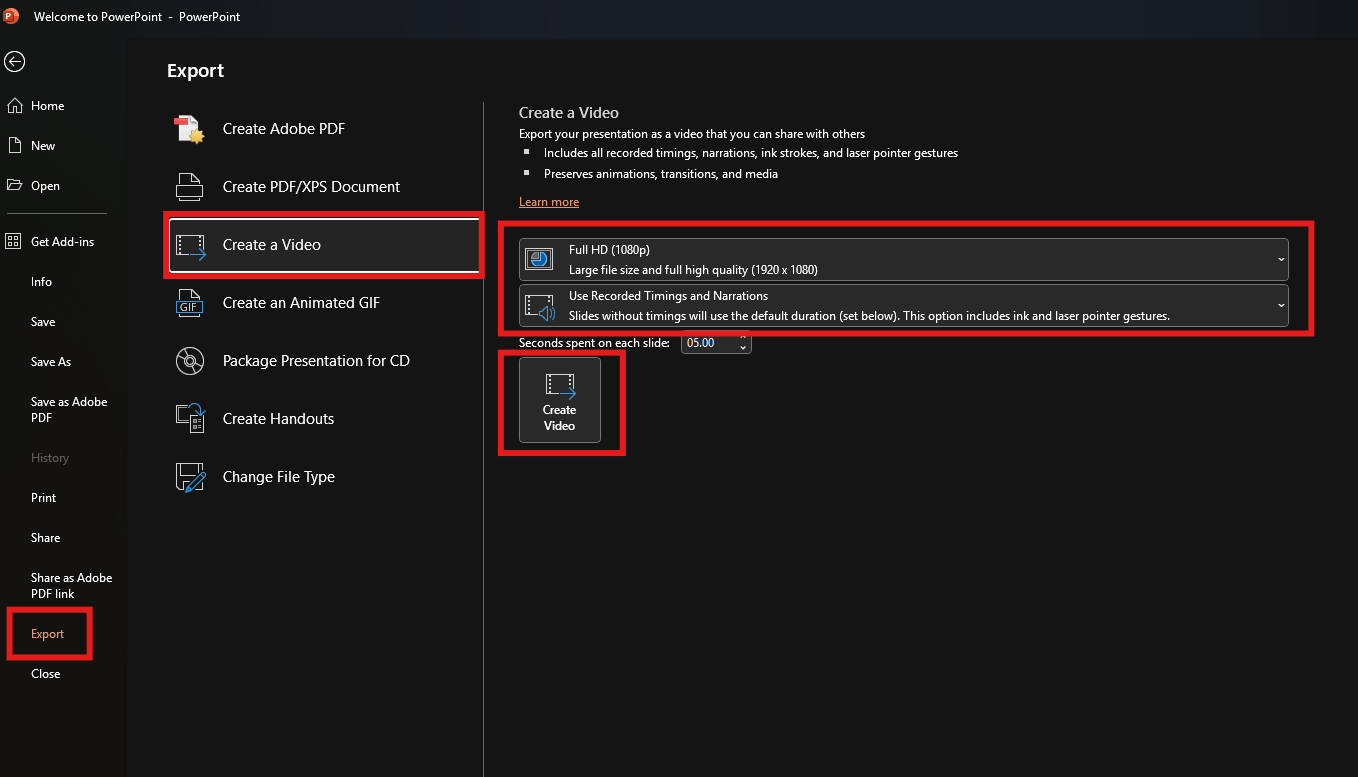Click the Create Adobe PDF icon
Viewport: 1358px width, 777px height.
(x=190, y=129)
